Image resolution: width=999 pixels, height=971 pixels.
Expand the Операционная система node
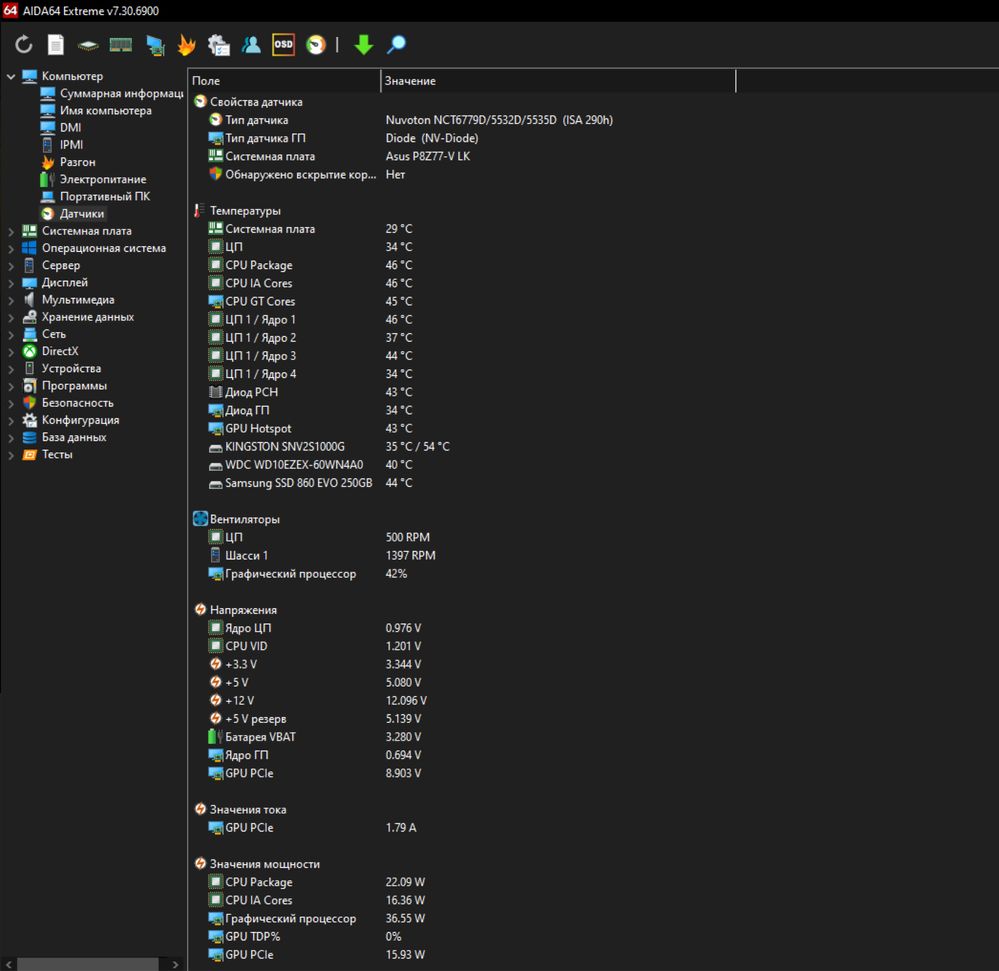click(x=11, y=248)
